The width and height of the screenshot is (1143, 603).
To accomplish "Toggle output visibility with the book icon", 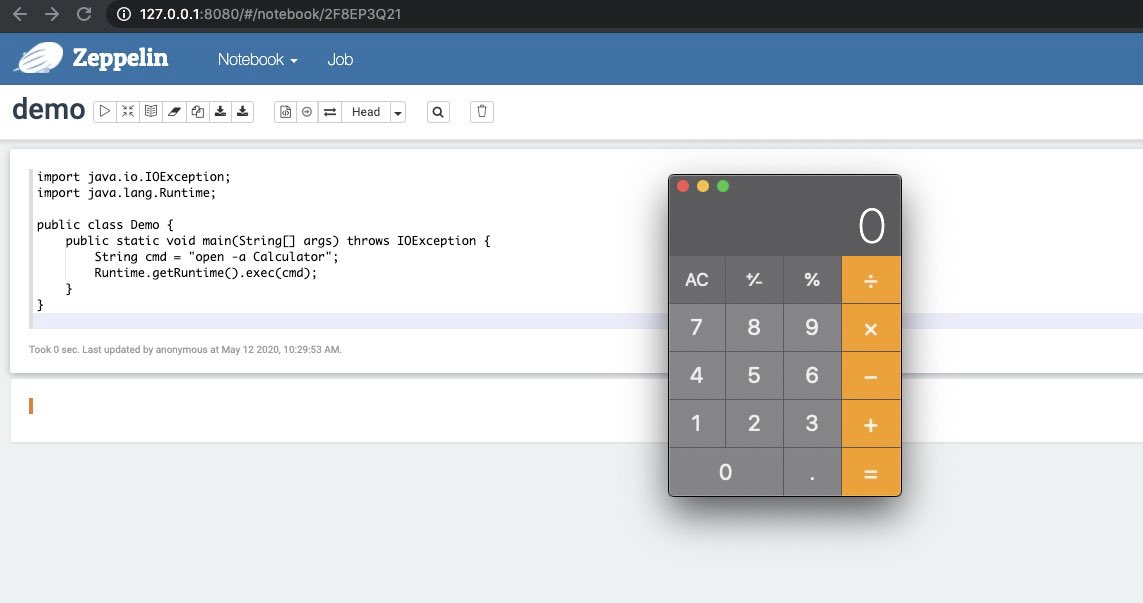I will point(151,112).
